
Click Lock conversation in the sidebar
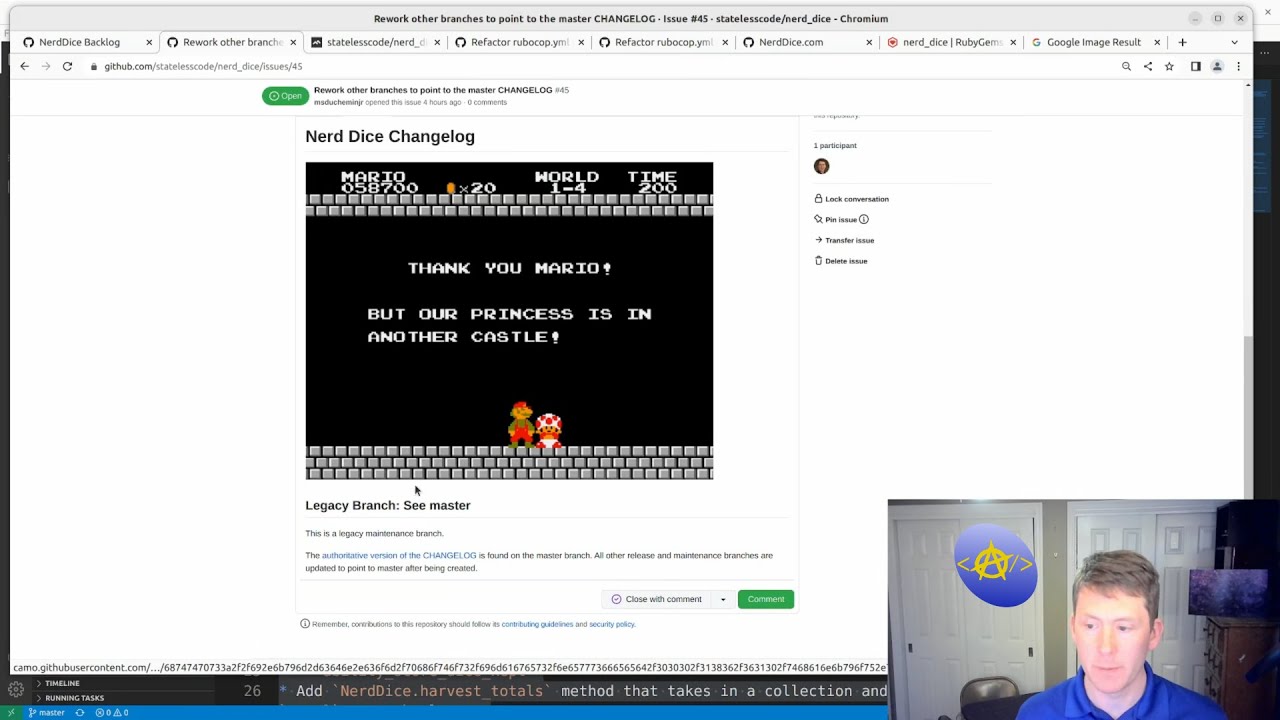pyautogui.click(x=851, y=199)
